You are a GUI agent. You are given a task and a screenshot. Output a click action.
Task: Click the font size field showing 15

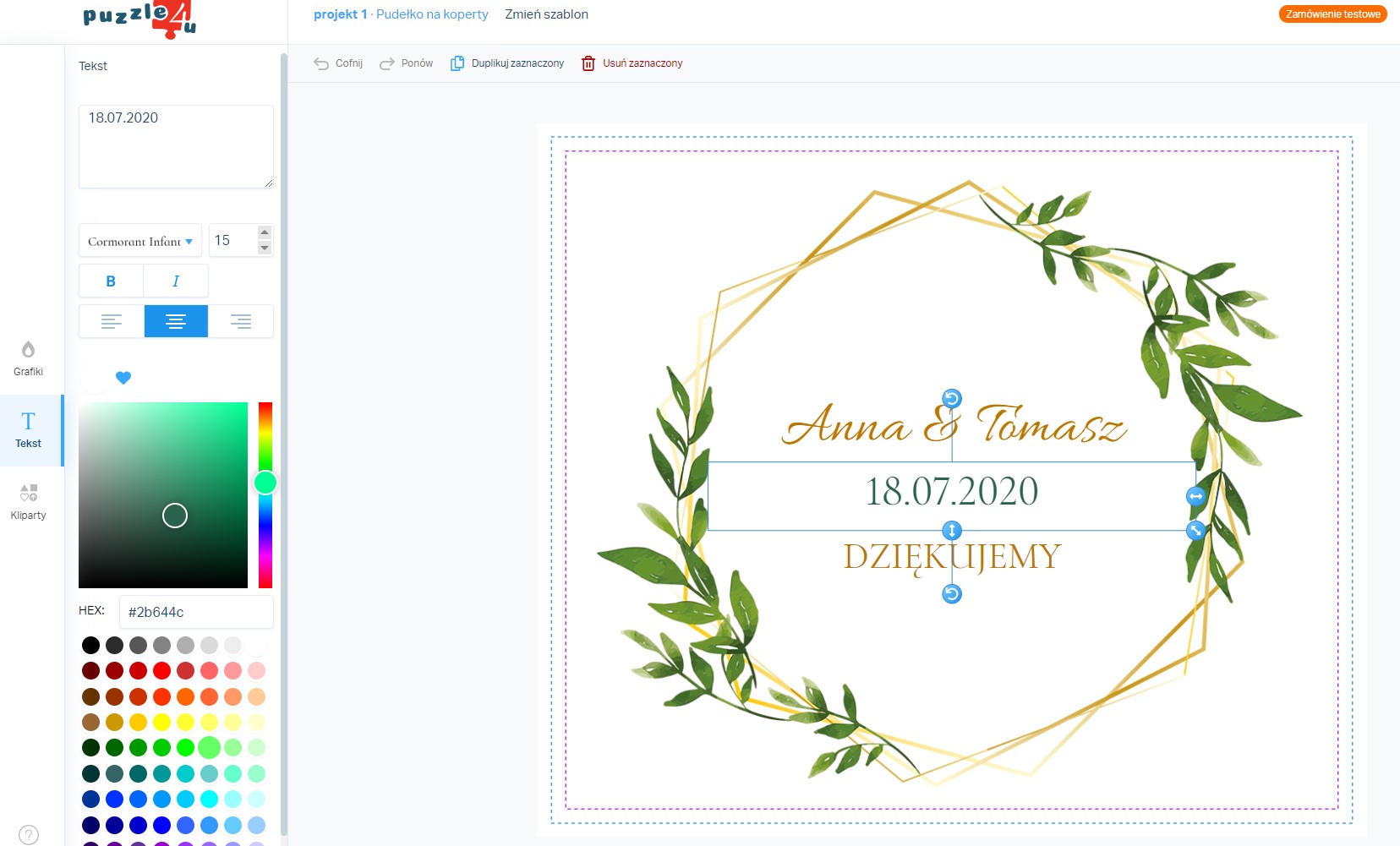[x=232, y=241]
